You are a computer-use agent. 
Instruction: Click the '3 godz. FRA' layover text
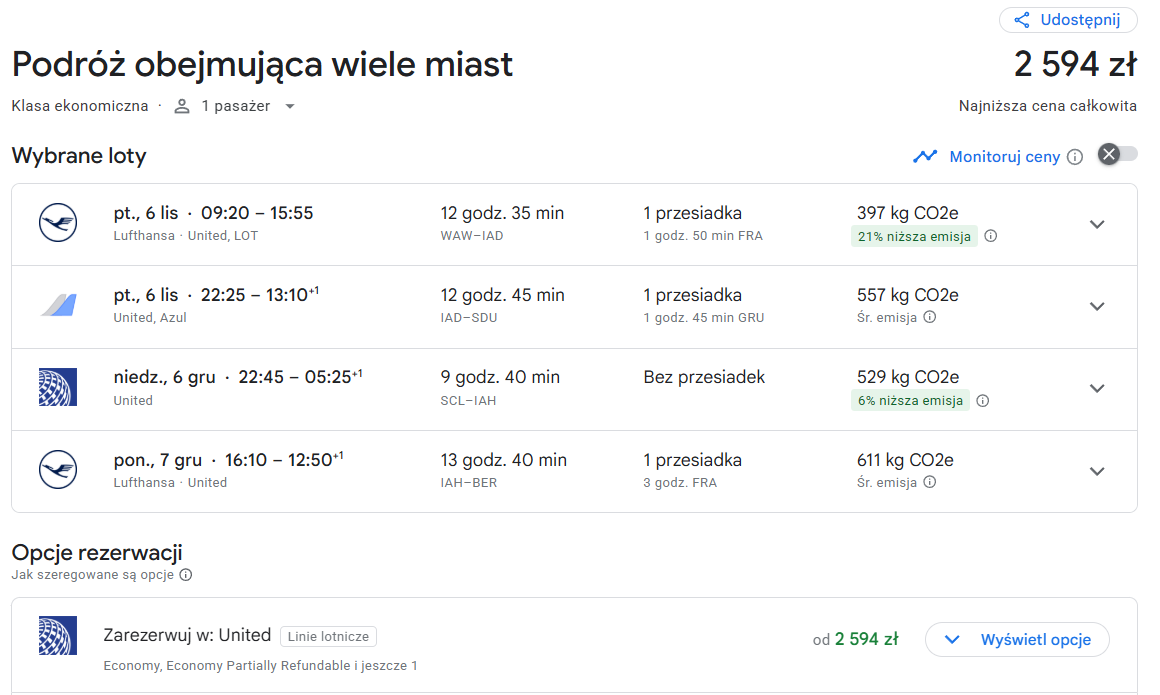click(x=680, y=483)
